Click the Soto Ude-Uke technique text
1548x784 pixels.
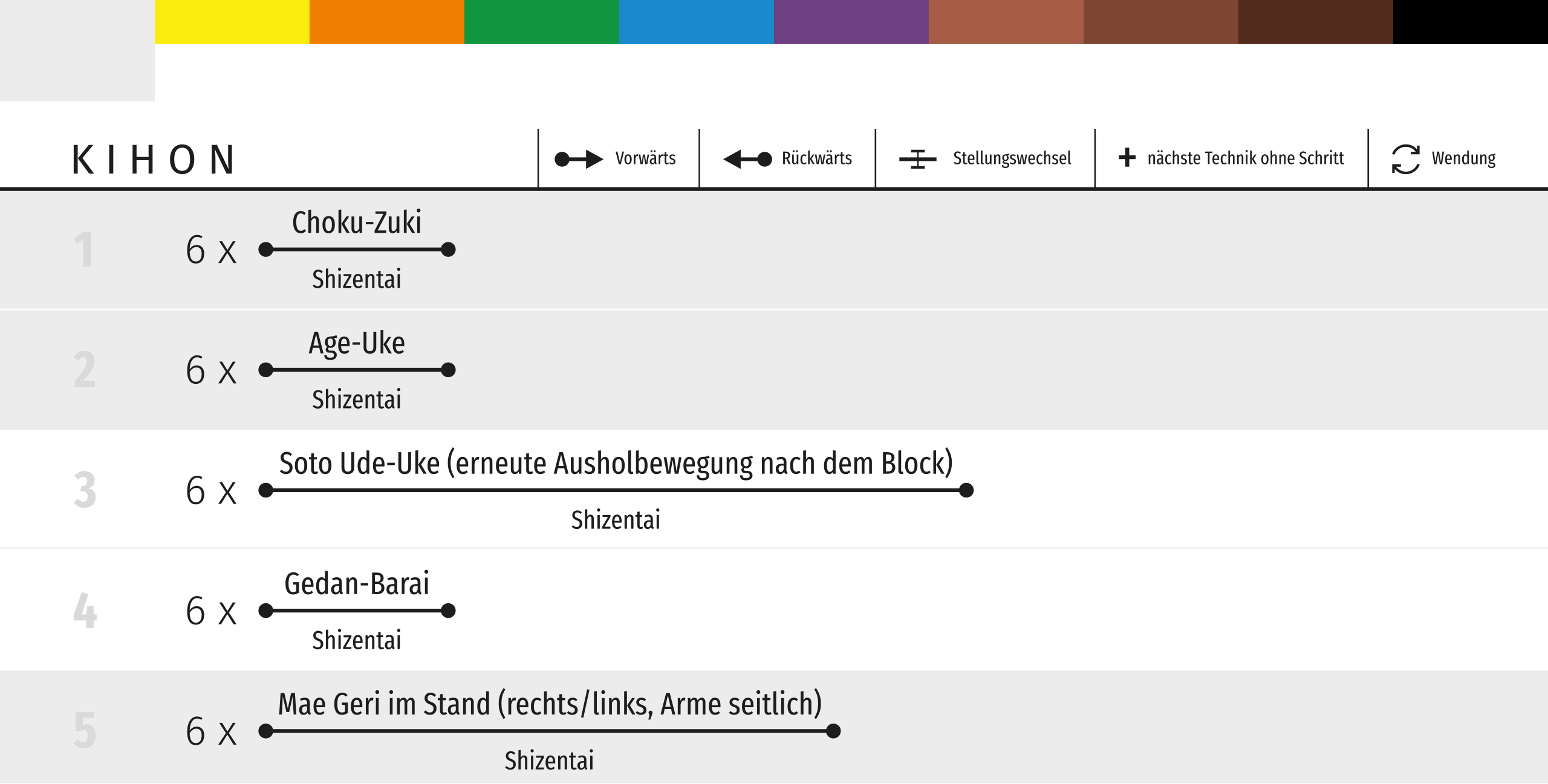tap(616, 464)
